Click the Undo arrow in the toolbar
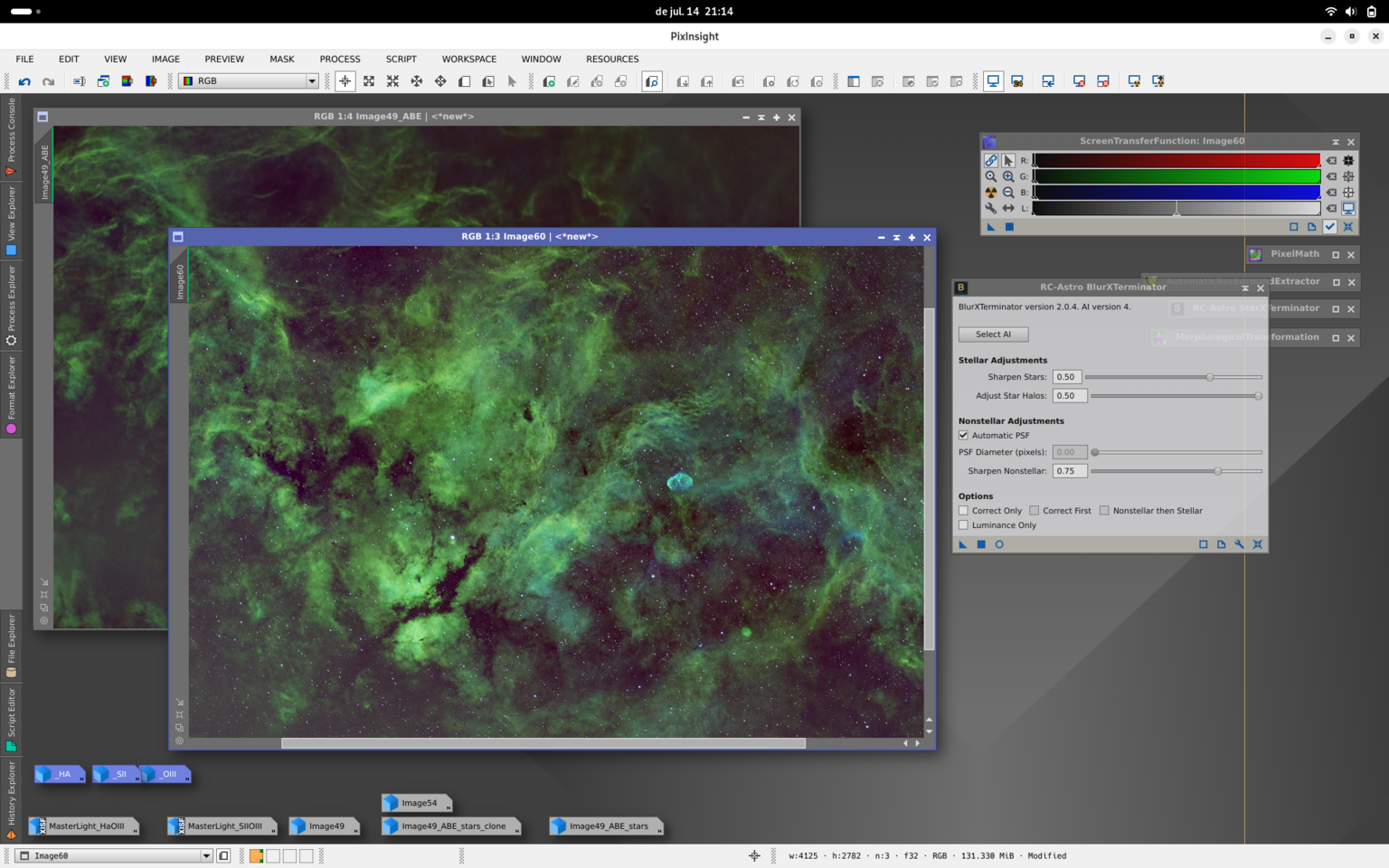 click(x=24, y=81)
